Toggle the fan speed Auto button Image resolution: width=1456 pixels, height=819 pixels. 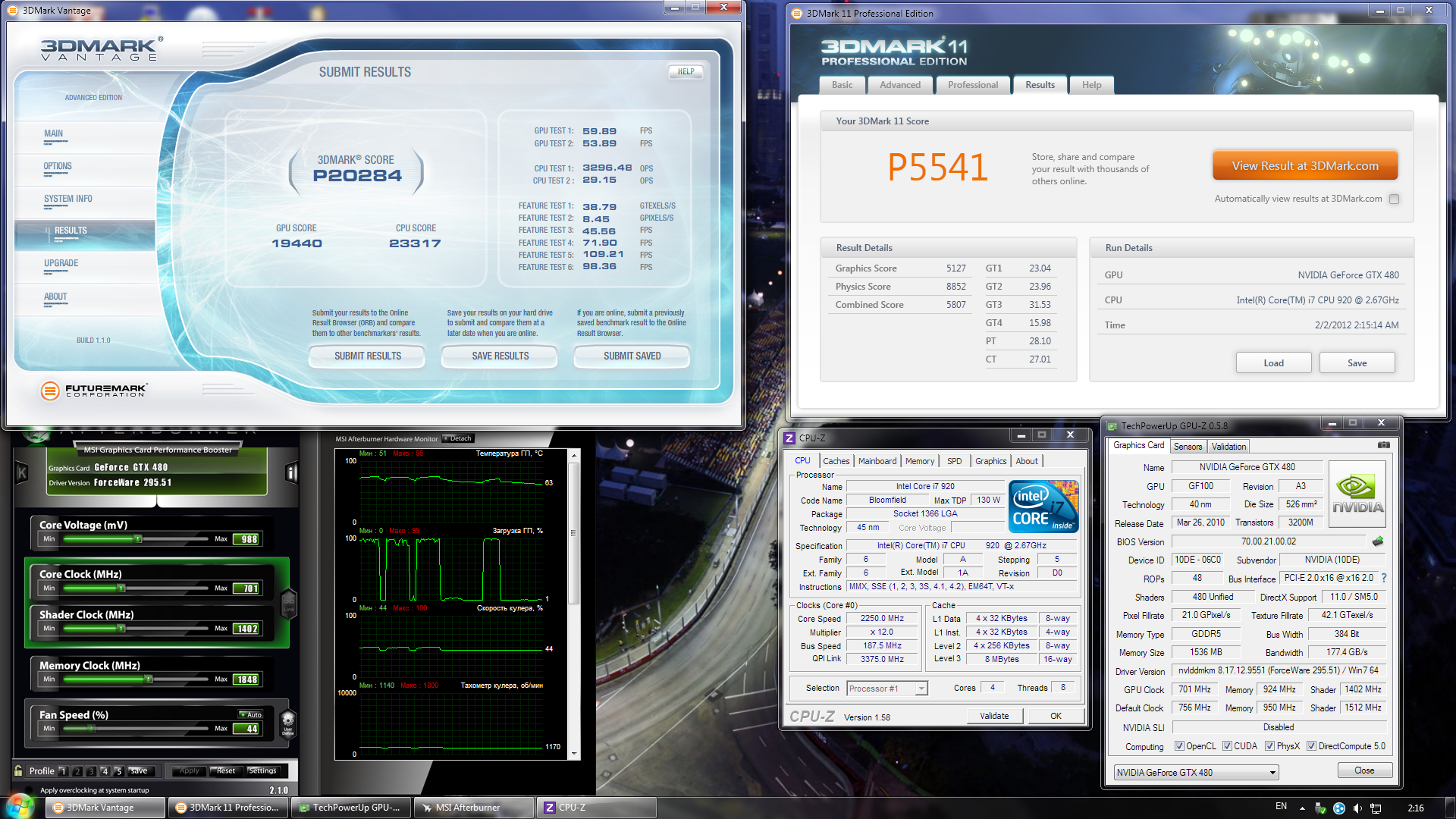coord(250,714)
